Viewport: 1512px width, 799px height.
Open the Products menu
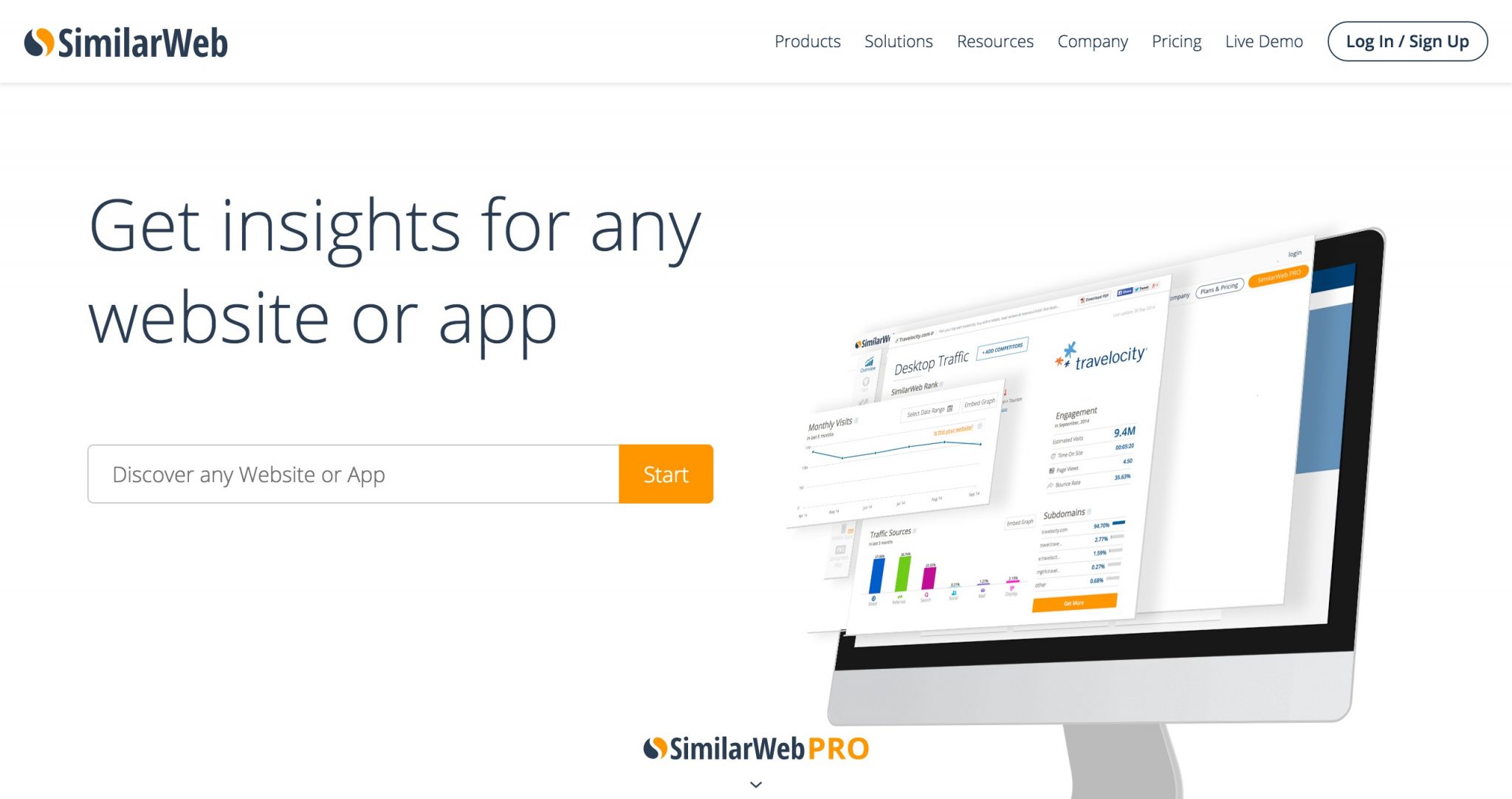pyautogui.click(x=809, y=41)
